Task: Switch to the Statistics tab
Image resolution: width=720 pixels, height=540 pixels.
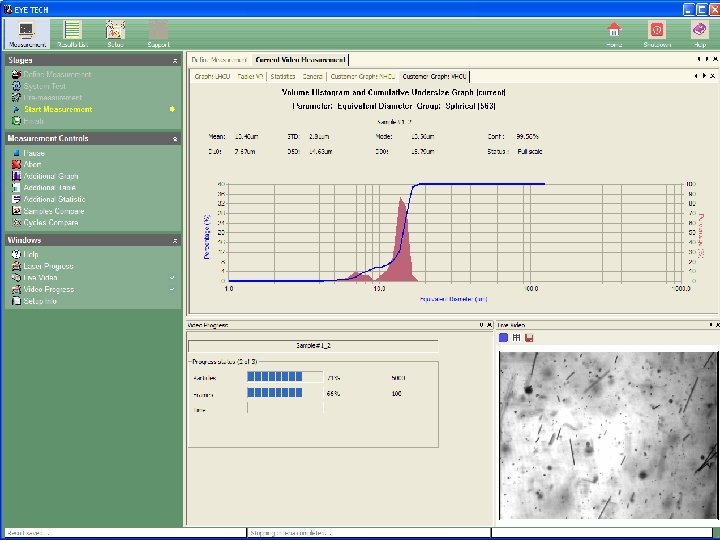Action: [283, 76]
